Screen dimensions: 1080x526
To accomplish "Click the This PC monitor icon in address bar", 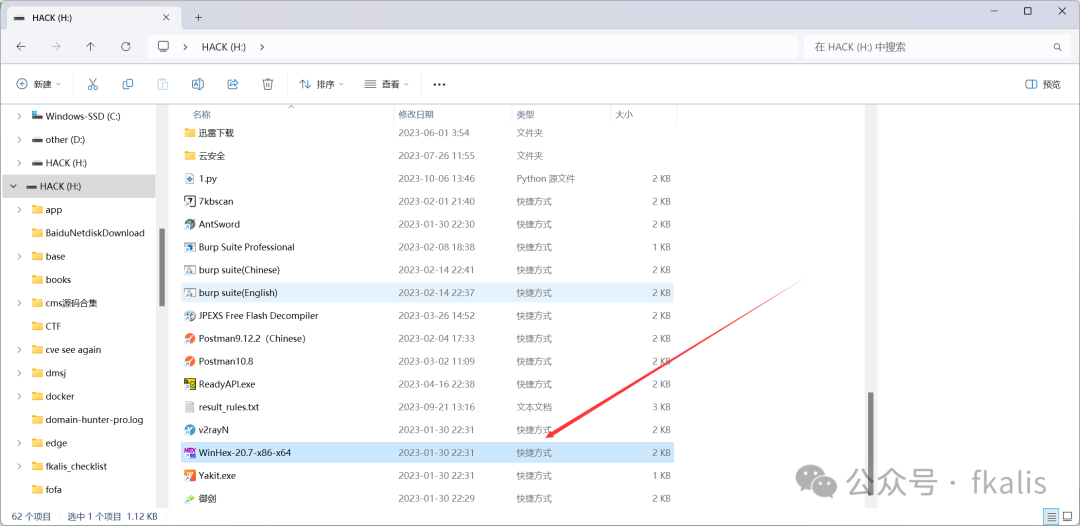I will click(x=163, y=47).
